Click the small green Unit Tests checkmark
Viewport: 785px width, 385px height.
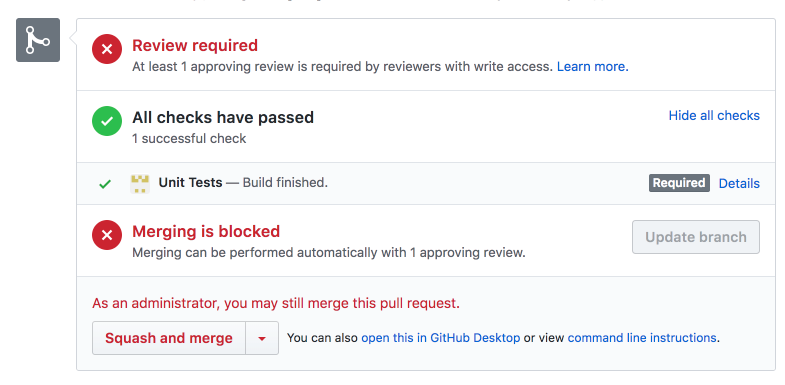105,184
